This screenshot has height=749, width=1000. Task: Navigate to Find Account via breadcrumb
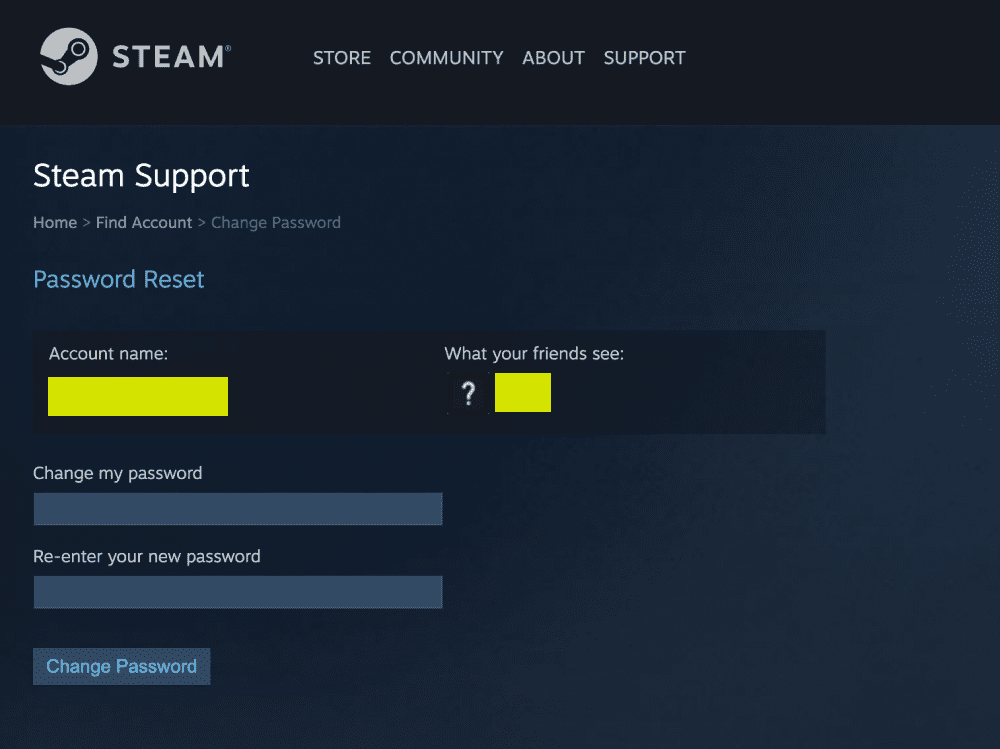[143, 222]
